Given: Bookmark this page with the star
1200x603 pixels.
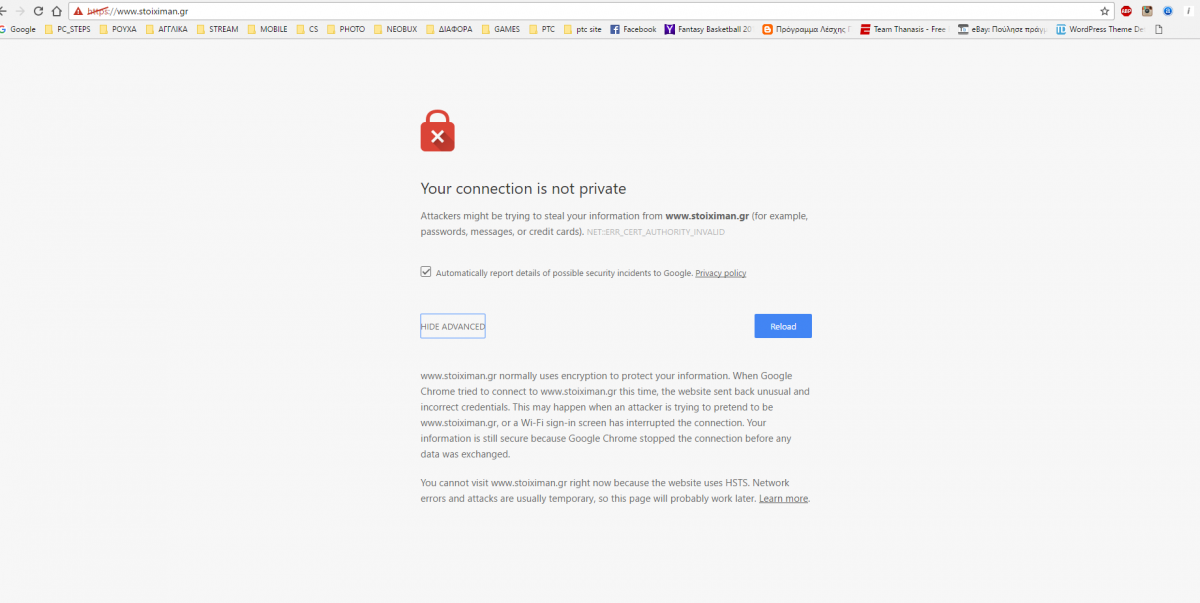Looking at the screenshot, I should [x=1105, y=11].
